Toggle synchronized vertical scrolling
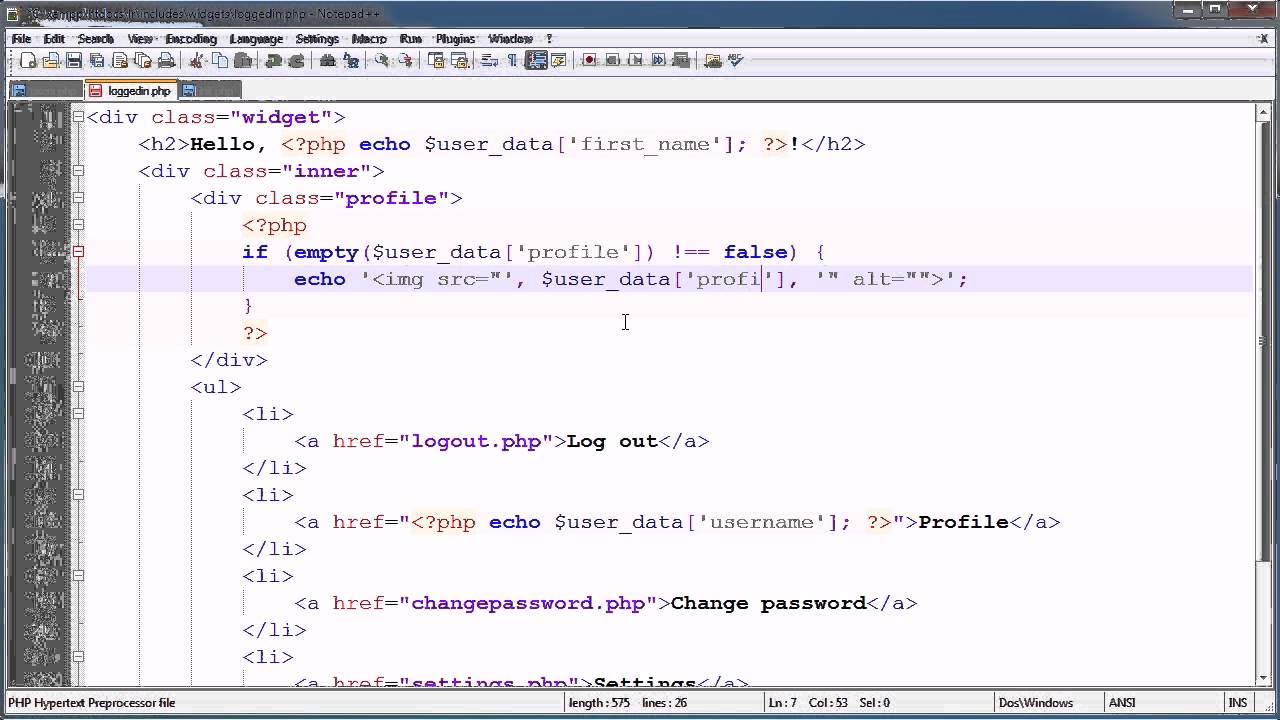The image size is (1280, 720). [x=436, y=61]
